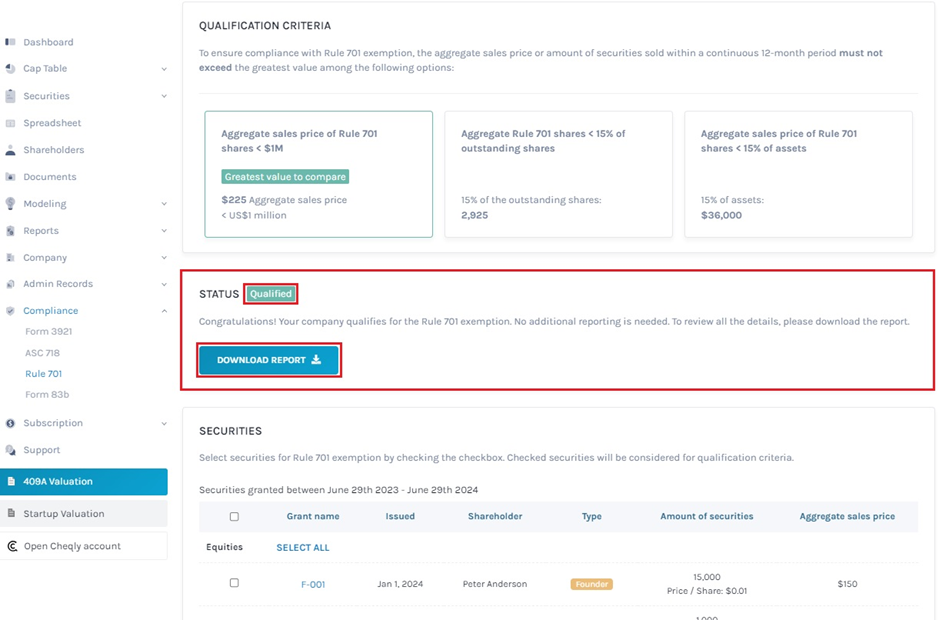Click the Admin Records icon
Image resolution: width=939 pixels, height=620 pixels.
[x=10, y=284]
